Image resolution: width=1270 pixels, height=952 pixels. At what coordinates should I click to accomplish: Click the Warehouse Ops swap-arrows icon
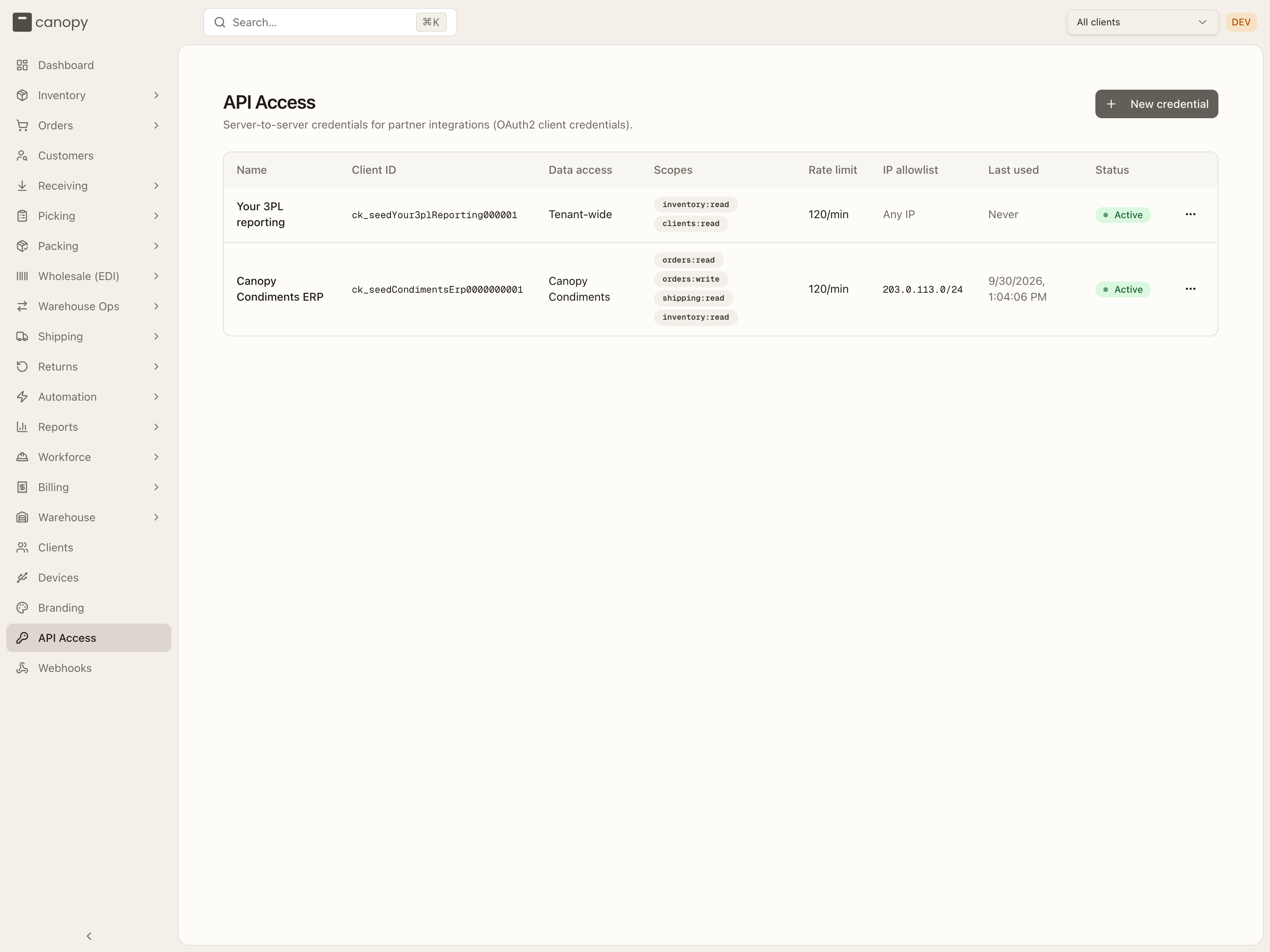(x=22, y=307)
